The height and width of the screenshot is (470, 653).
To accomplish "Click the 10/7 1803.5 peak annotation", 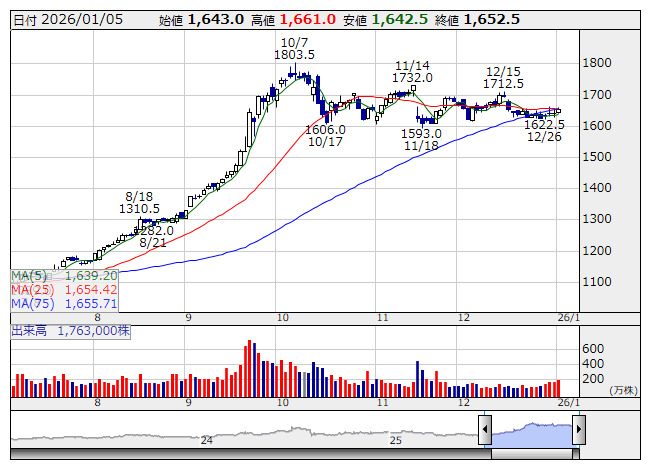I will point(294,49).
